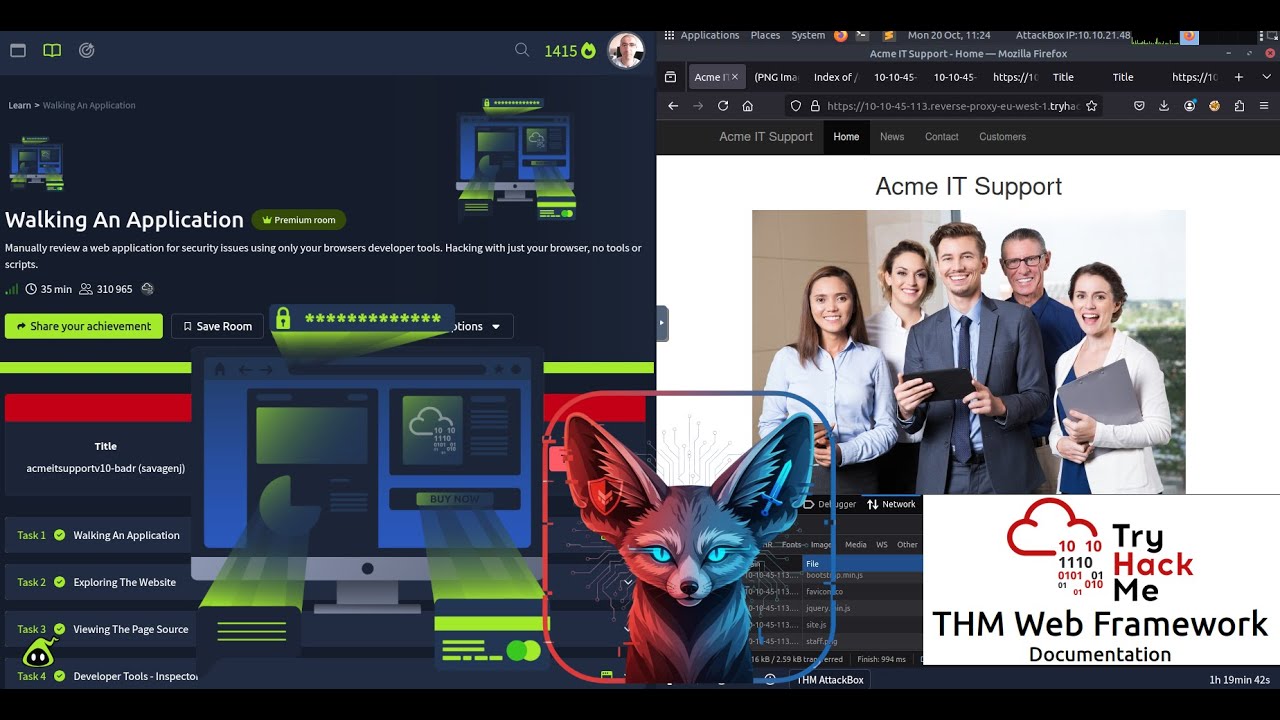The image size is (1280, 720).
Task: Go back in Firefox
Action: 673,106
